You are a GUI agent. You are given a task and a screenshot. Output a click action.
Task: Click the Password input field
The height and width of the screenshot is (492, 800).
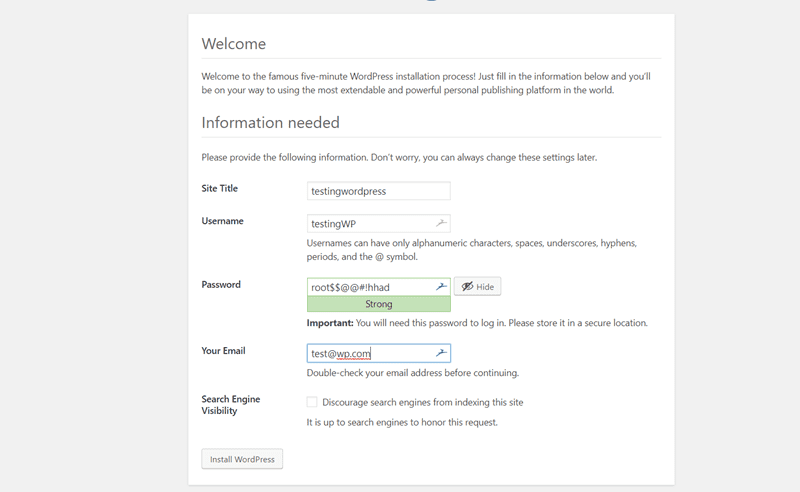[x=379, y=287]
